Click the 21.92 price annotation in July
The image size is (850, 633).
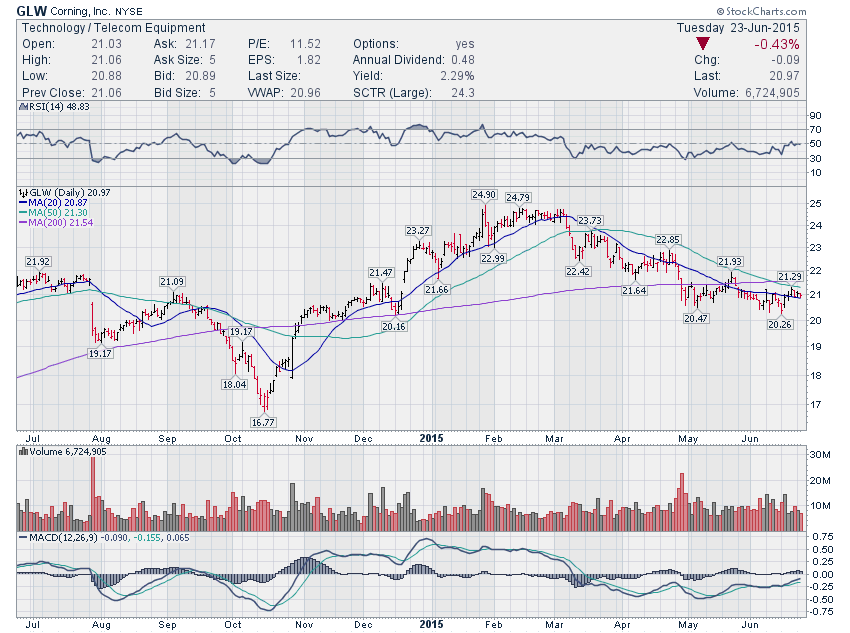(x=38, y=261)
